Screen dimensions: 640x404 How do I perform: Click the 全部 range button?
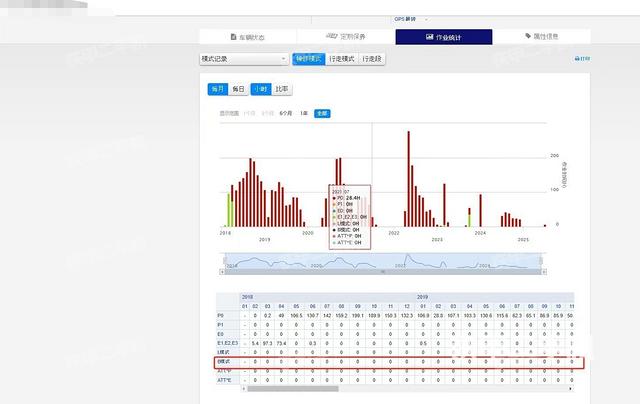pyautogui.click(x=321, y=113)
